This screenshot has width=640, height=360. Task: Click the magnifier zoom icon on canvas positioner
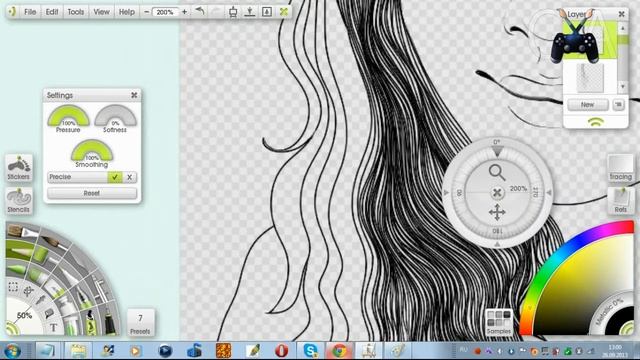[x=497, y=172]
